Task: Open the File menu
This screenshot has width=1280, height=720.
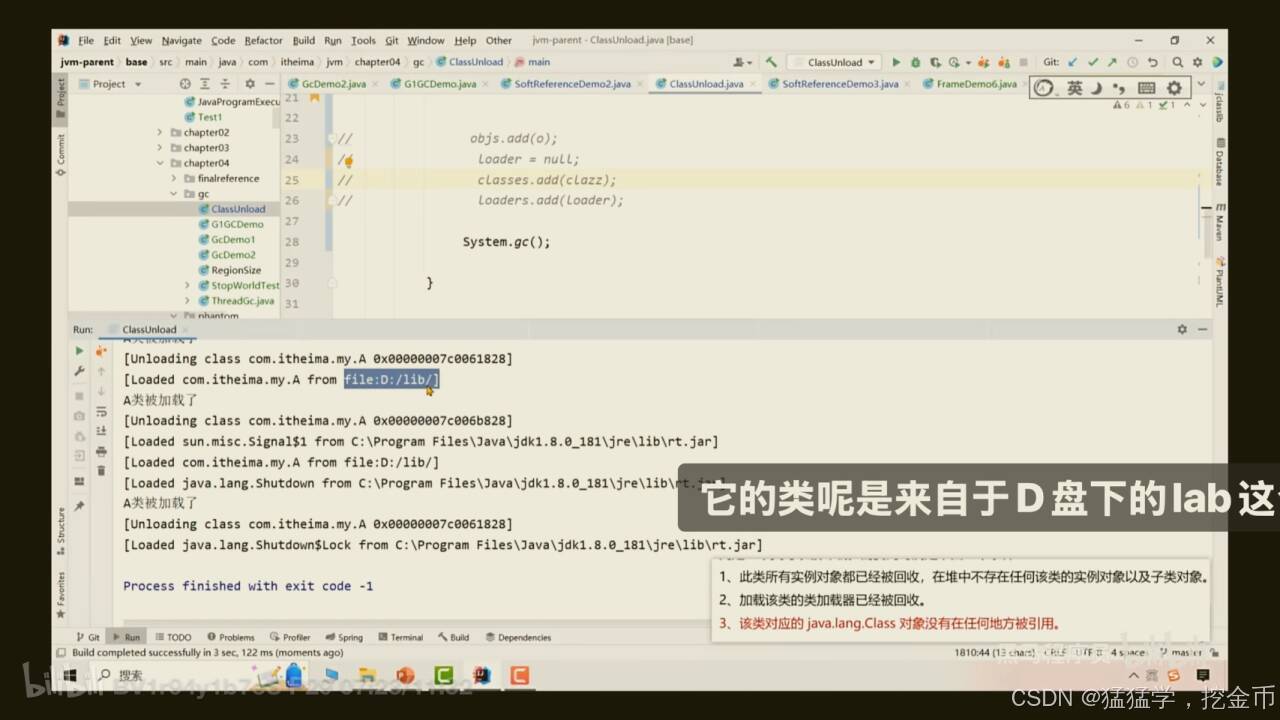Action: [x=86, y=41]
